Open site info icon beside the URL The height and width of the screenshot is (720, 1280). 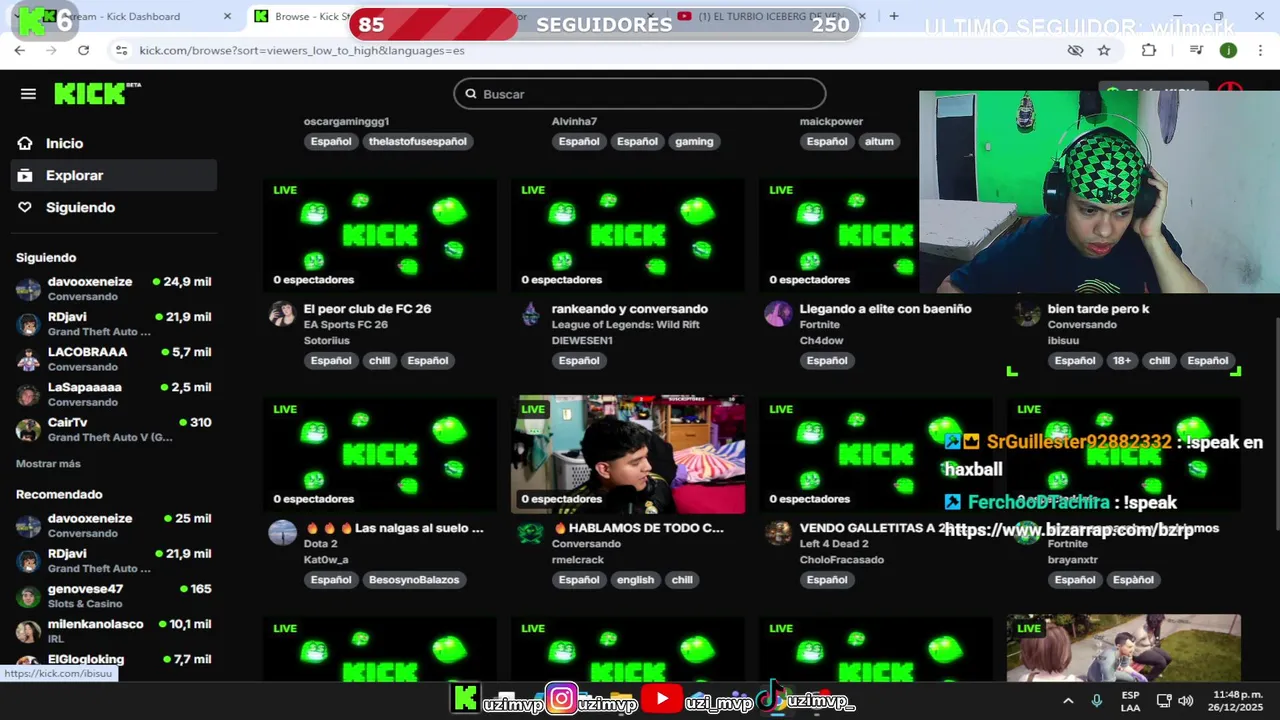click(121, 50)
